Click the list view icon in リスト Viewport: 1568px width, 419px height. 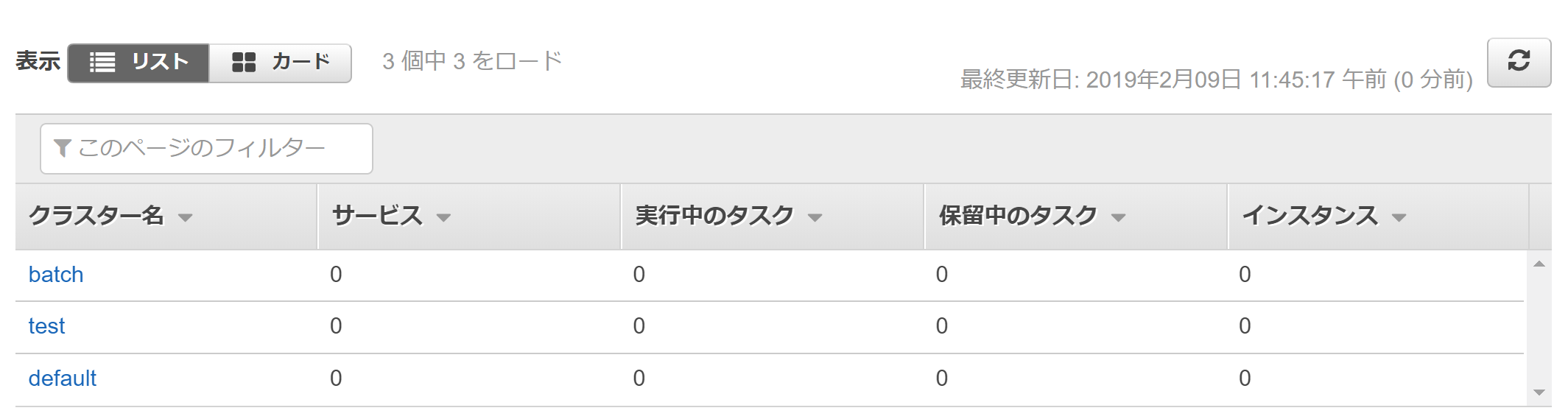(102, 63)
